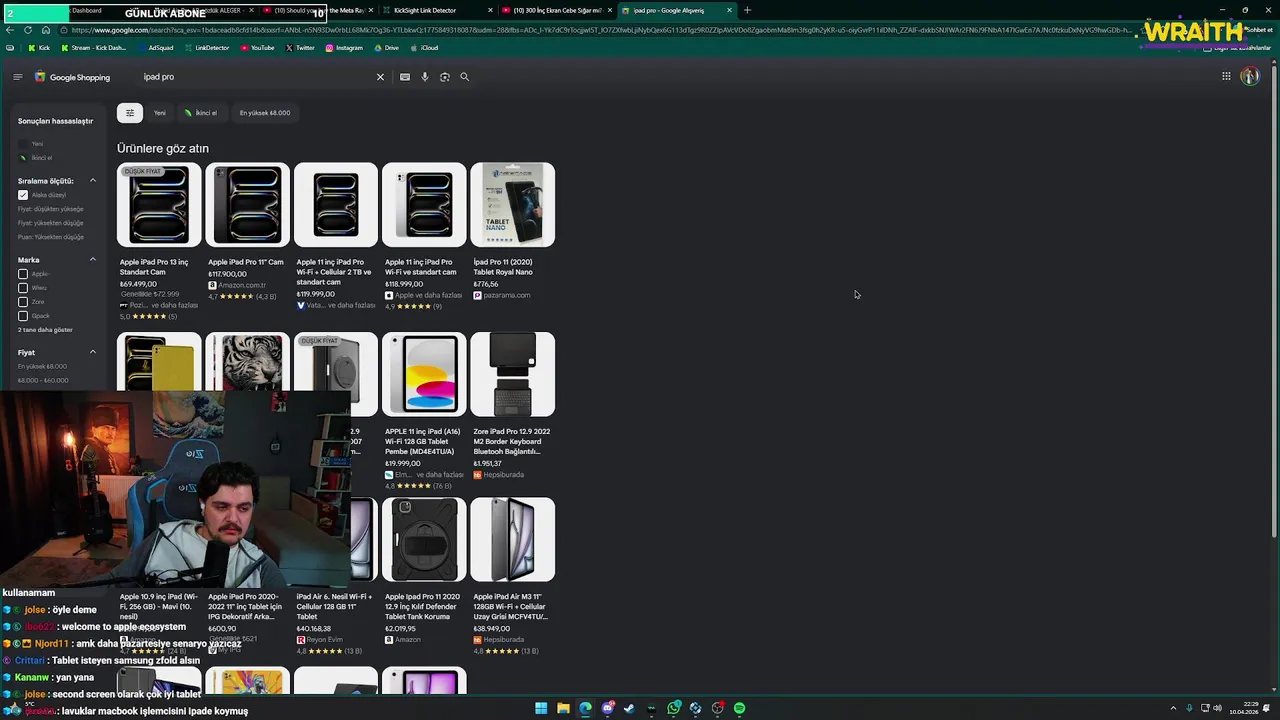The height and width of the screenshot is (720, 1280).
Task: Open 'Apple Ipad Pro 11 2020 12.9 inç Kılıf' image
Action: click(424, 539)
